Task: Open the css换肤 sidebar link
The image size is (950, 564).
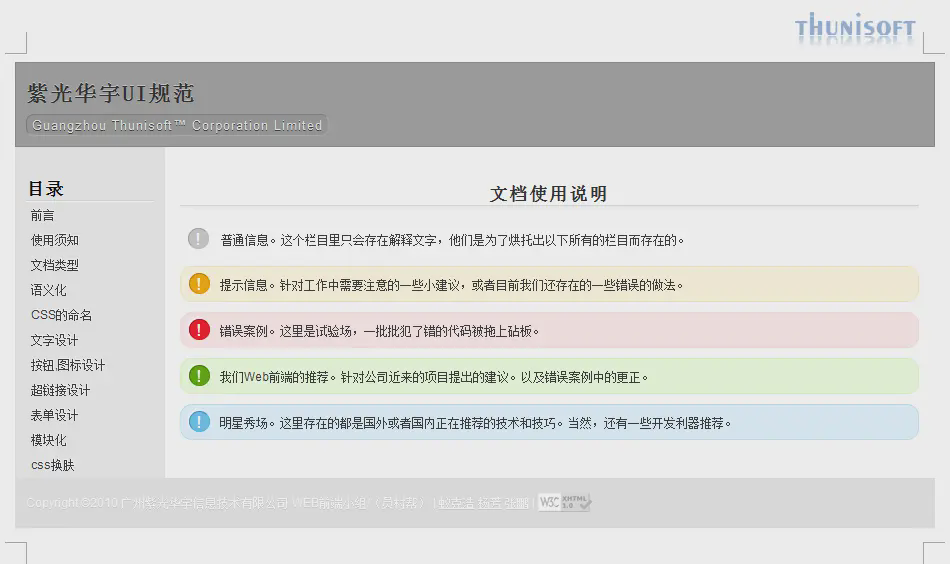Action: 53,465
